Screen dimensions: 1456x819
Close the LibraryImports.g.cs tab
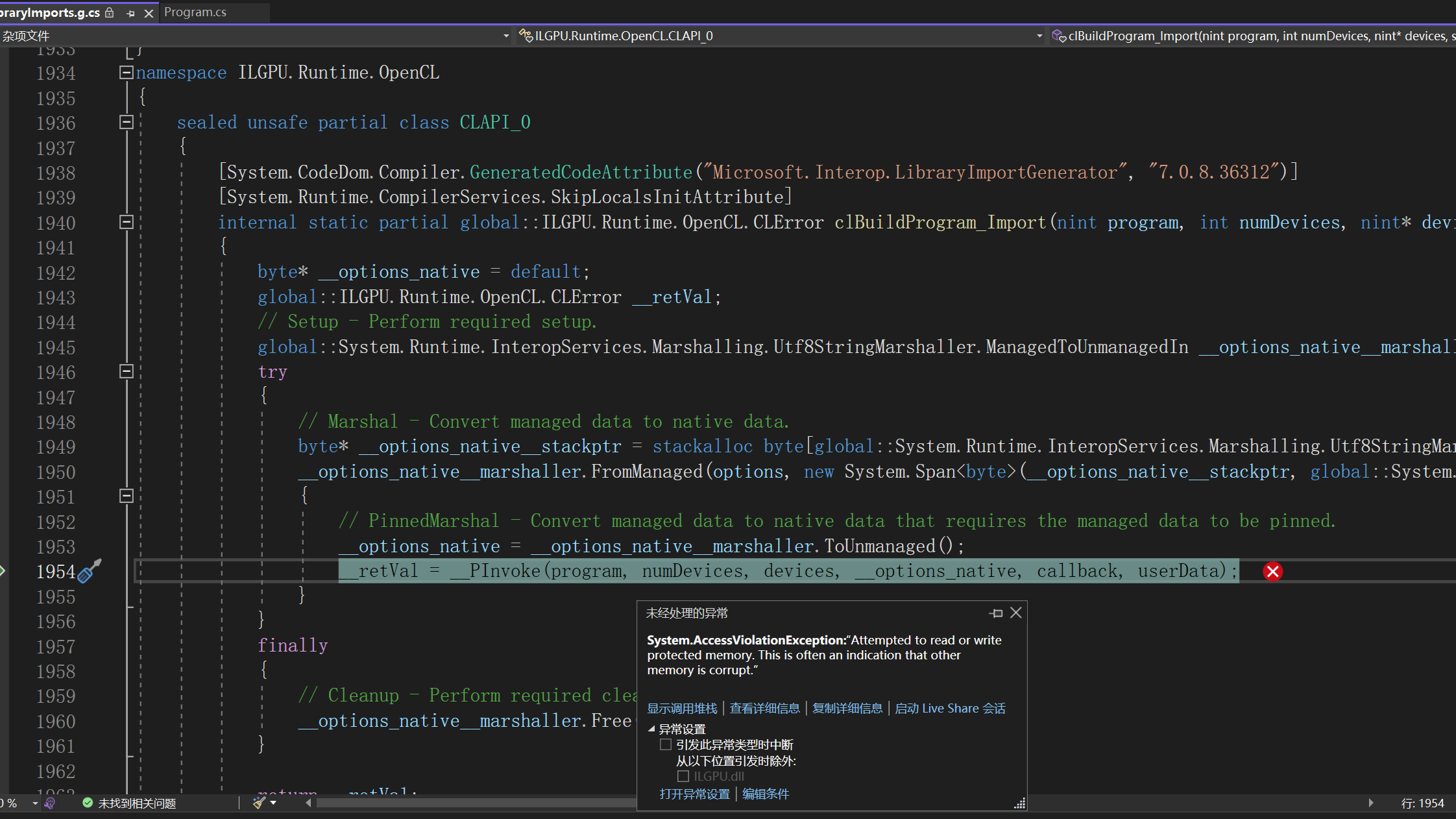[x=149, y=13]
